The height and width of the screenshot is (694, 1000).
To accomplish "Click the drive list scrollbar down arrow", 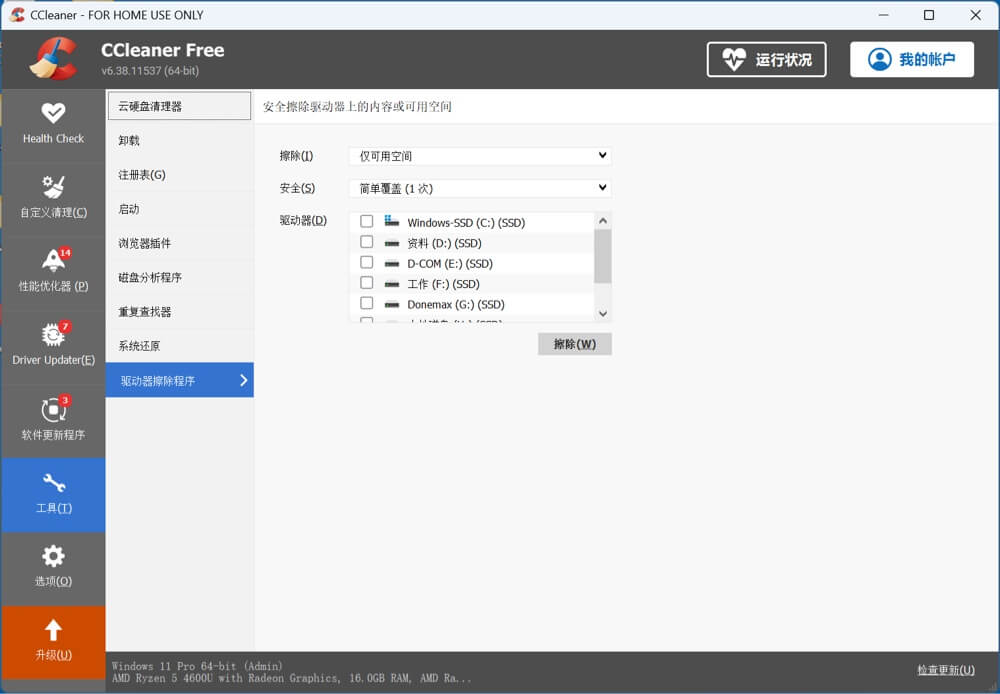I will 602,313.
